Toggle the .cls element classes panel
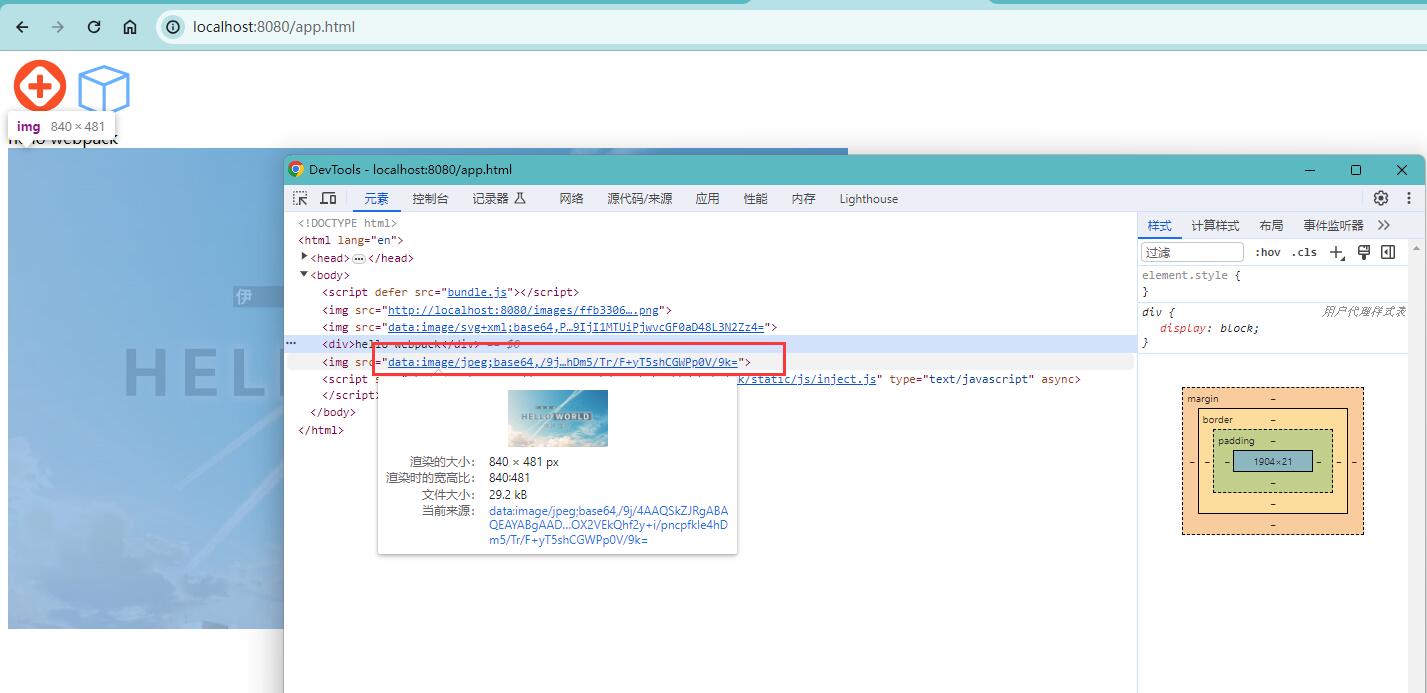Viewport: 1427px width, 693px height. pos(1304,252)
